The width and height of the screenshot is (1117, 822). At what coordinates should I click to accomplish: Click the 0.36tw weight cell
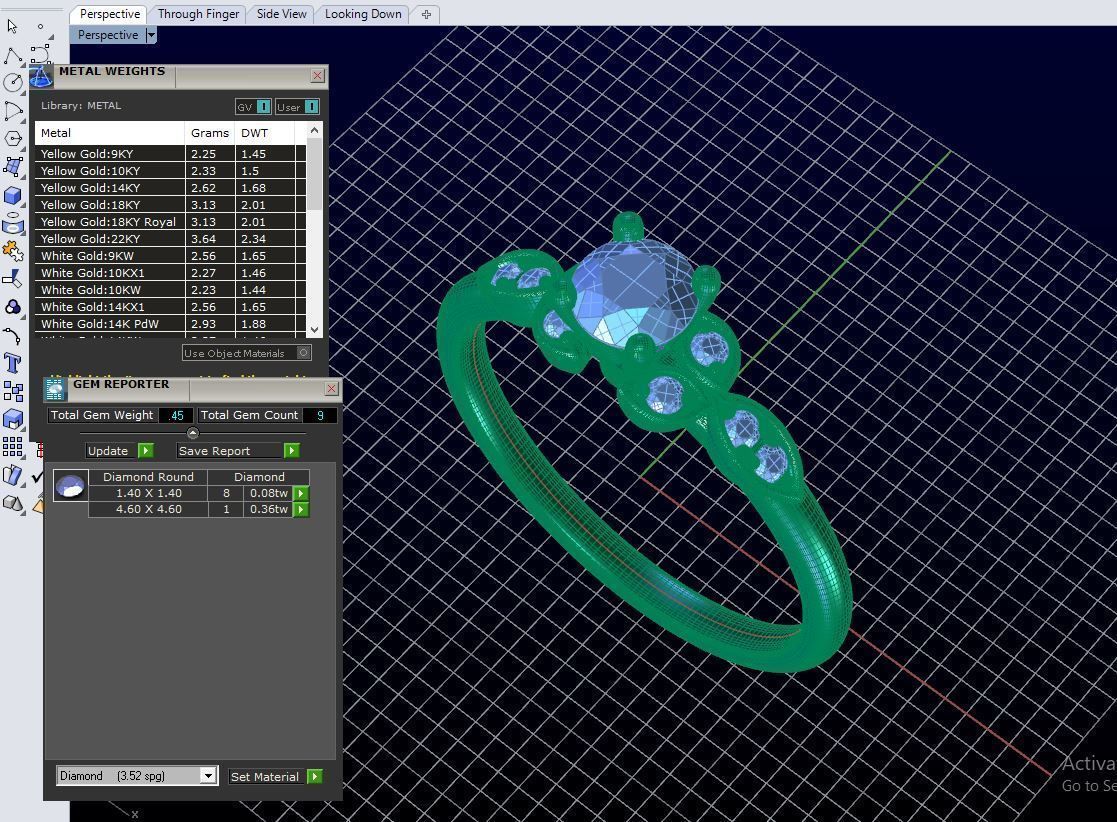269,509
